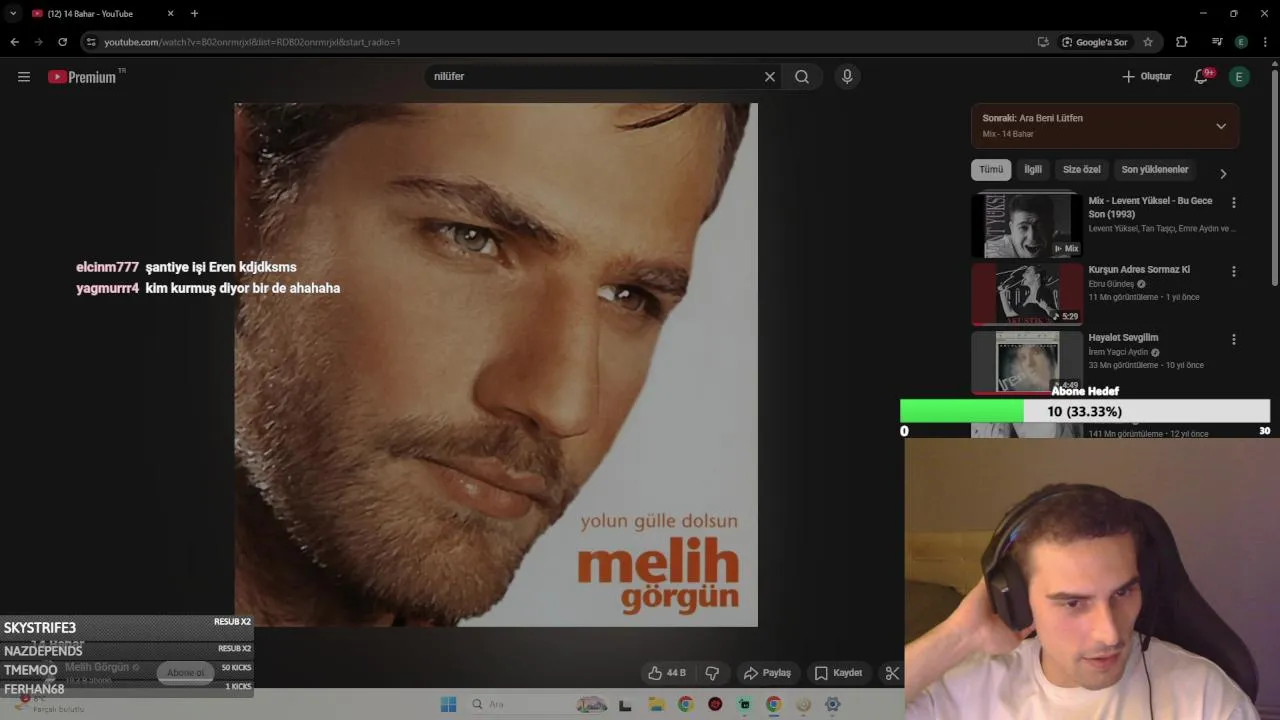Viewport: 1280px width, 720px height.
Task: Open the YouTube guide hamburger menu
Action: (x=24, y=77)
